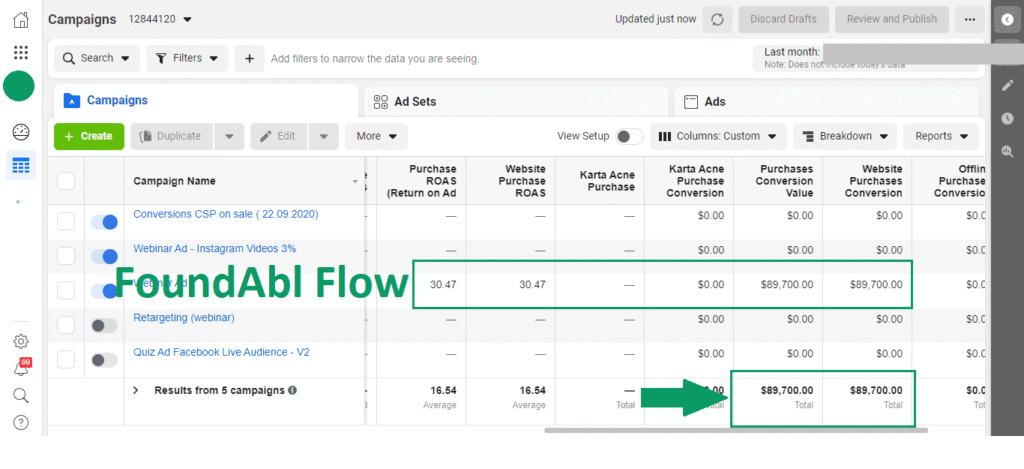
Task: Open Settings gear in left sidebar
Action: coord(21,342)
